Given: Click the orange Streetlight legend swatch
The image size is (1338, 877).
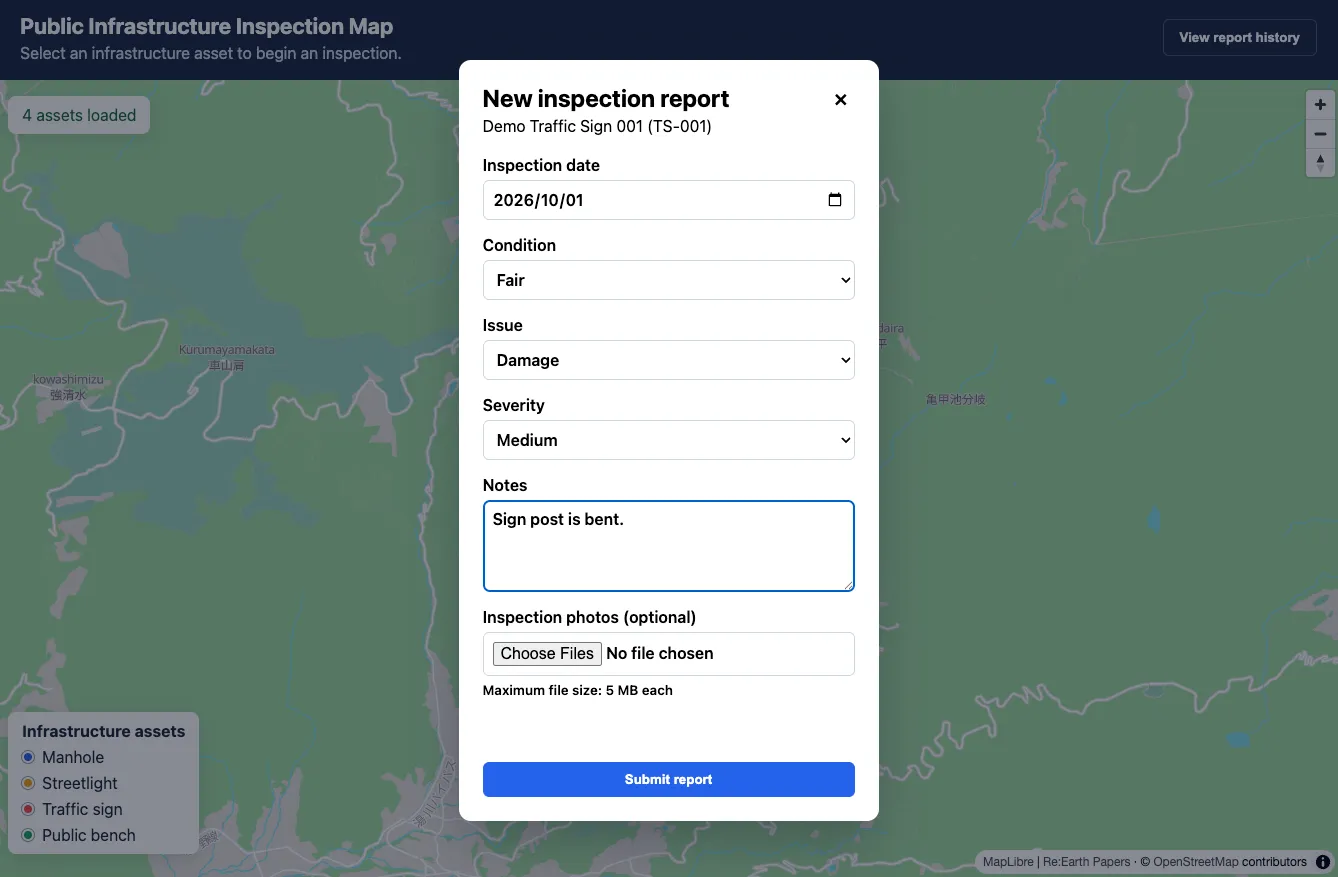Looking at the screenshot, I should tap(28, 783).
